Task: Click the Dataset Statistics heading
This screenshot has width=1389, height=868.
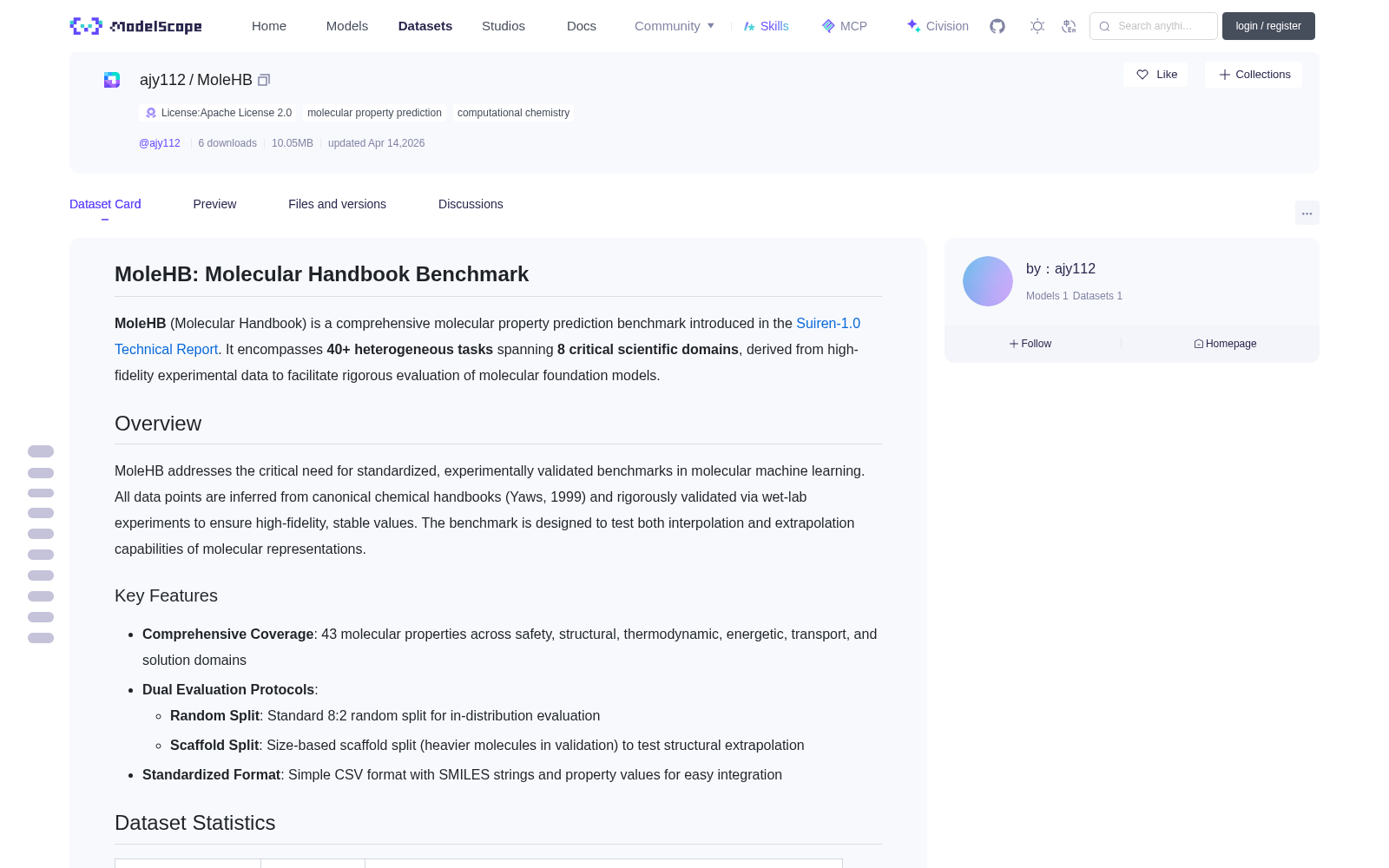Action: coord(194,823)
